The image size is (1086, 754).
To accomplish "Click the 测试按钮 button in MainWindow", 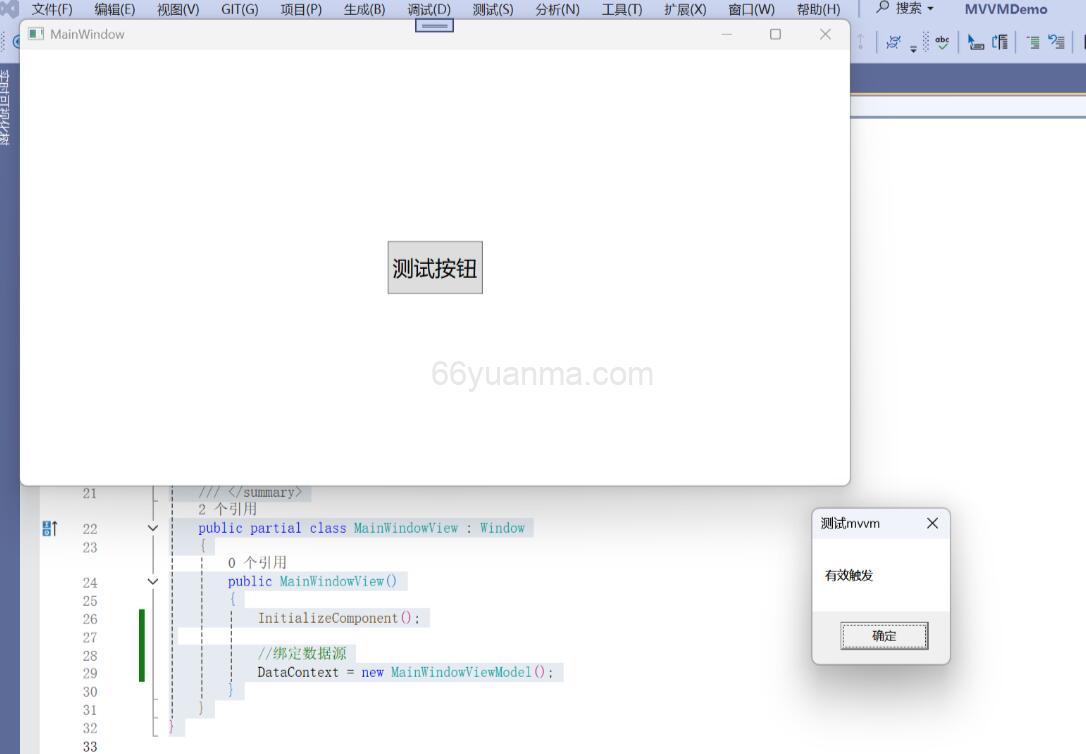I will pyautogui.click(x=434, y=267).
